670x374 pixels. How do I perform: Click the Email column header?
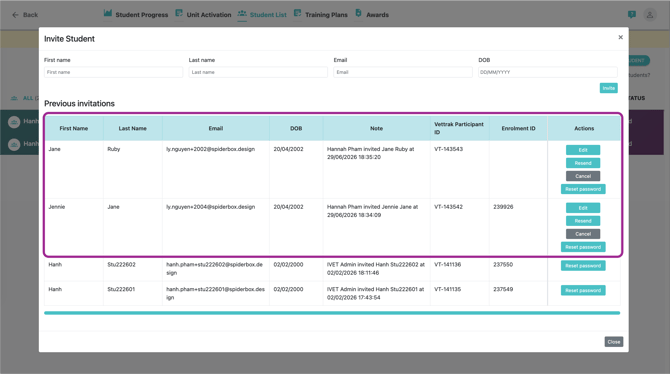tap(216, 128)
